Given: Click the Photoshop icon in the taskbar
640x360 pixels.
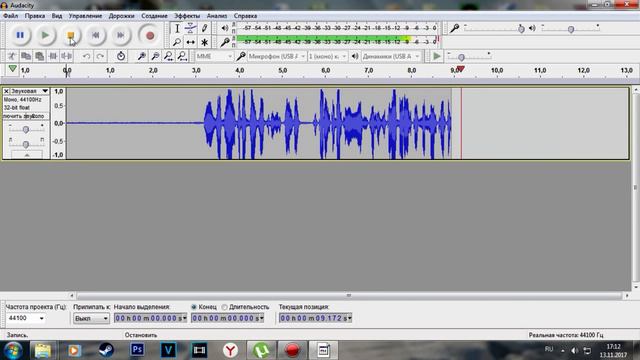Looking at the screenshot, I should [138, 350].
